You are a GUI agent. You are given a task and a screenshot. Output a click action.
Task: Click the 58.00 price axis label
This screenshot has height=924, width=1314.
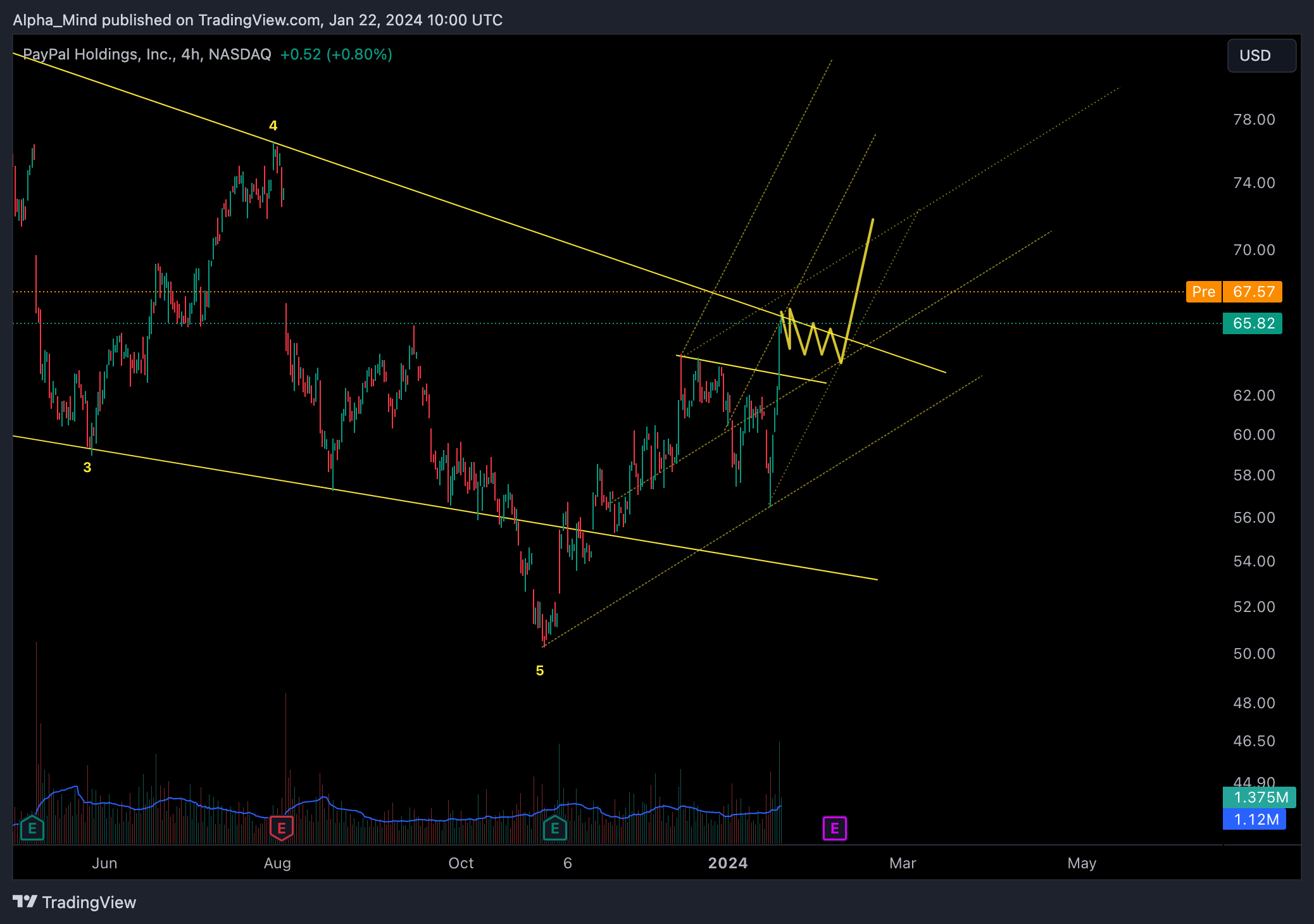[1254, 475]
